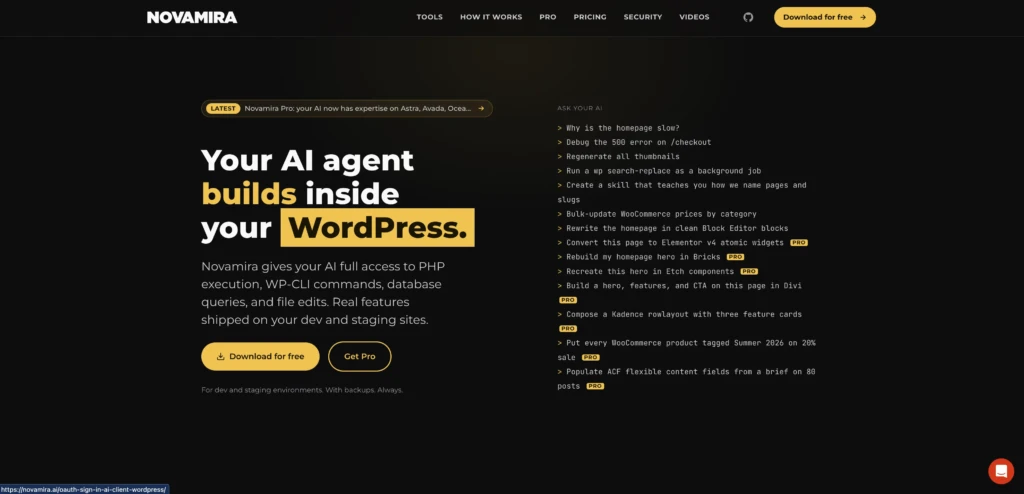The height and width of the screenshot is (494, 1024).
Task: Open the chat support bubble icon
Action: [x=1000, y=470]
